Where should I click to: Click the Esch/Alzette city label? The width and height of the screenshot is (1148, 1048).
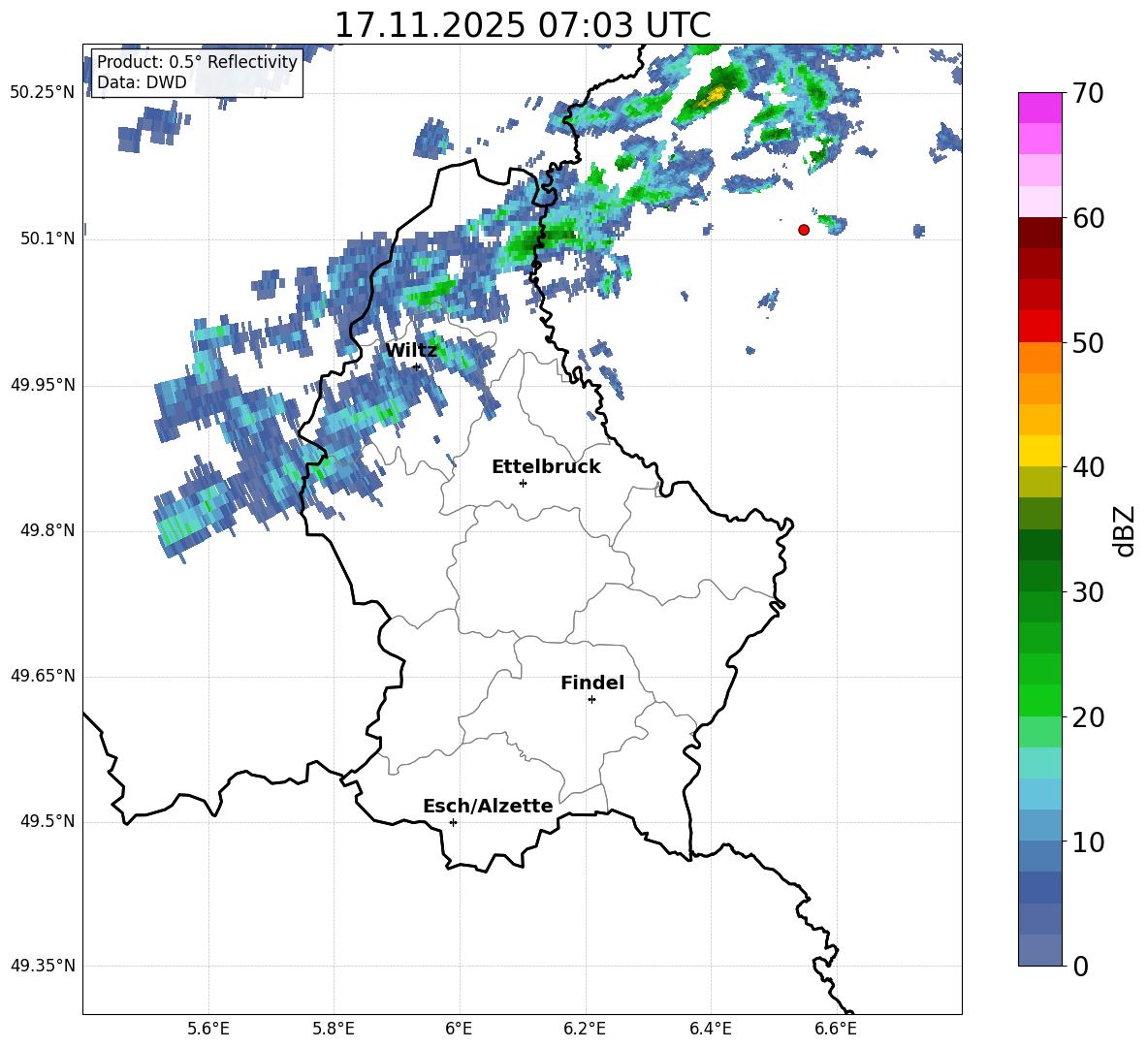(488, 806)
